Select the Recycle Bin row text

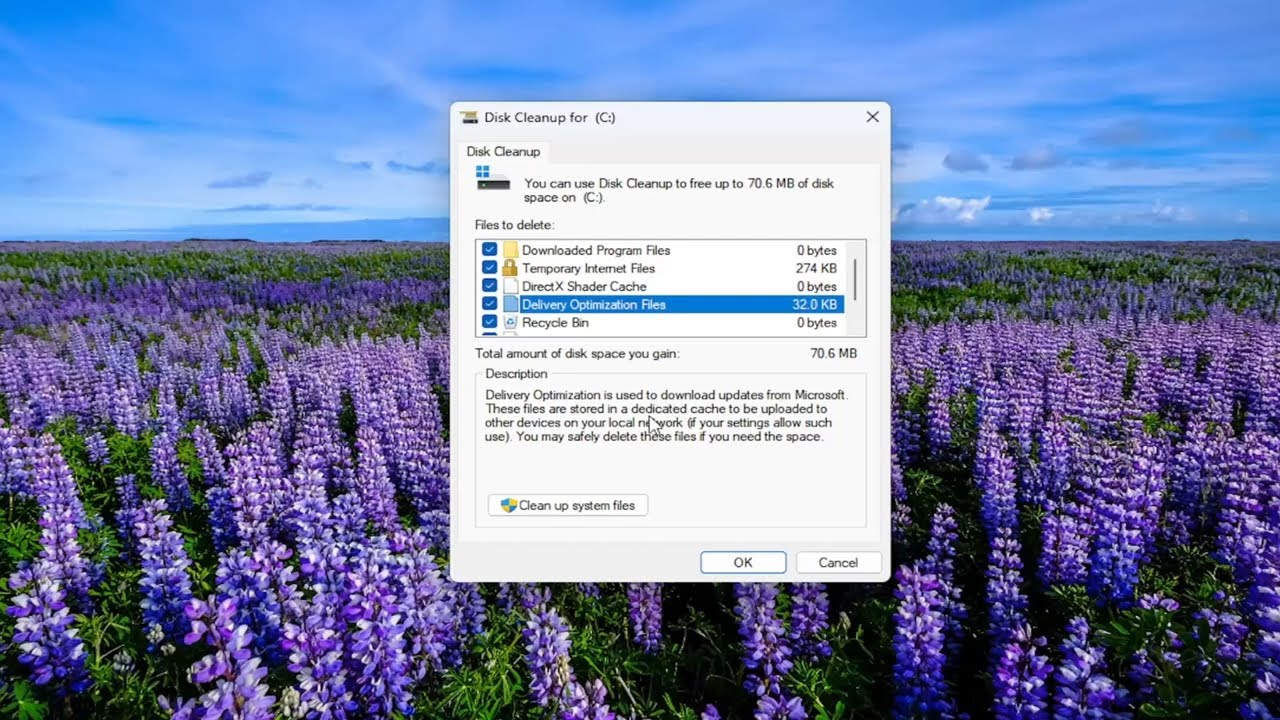(x=555, y=322)
